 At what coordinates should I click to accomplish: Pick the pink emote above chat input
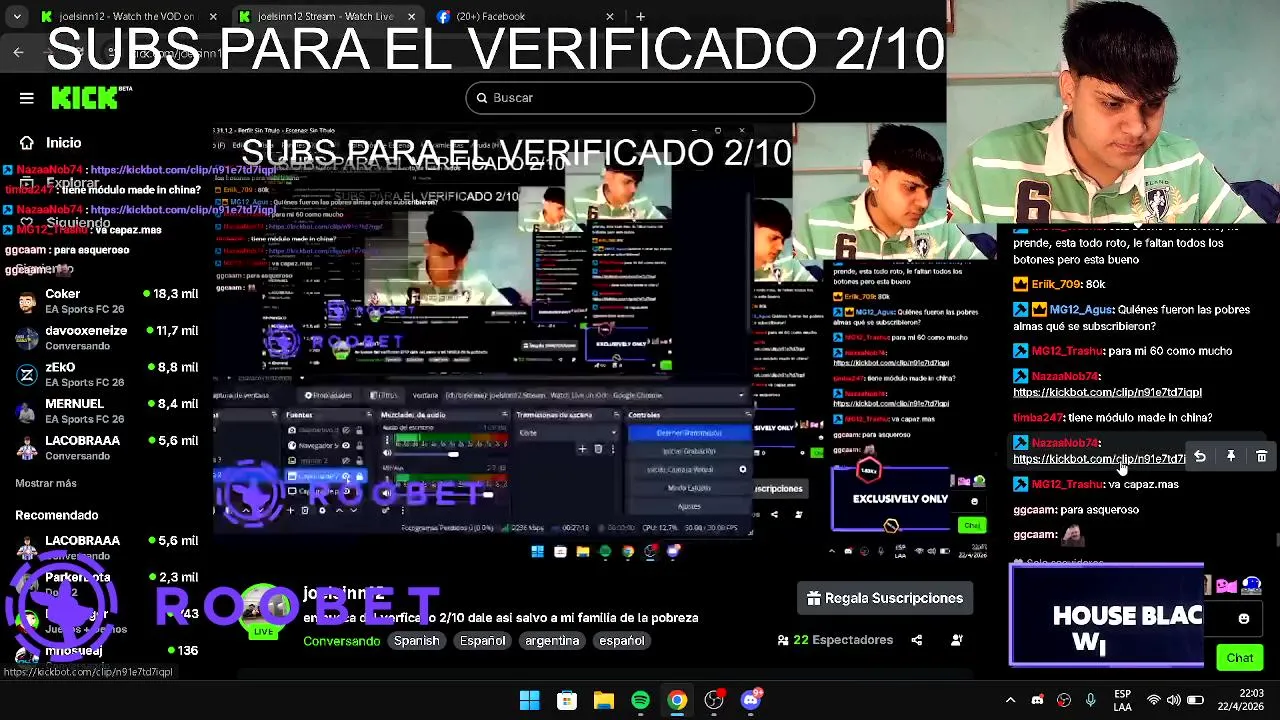pos(1227,586)
